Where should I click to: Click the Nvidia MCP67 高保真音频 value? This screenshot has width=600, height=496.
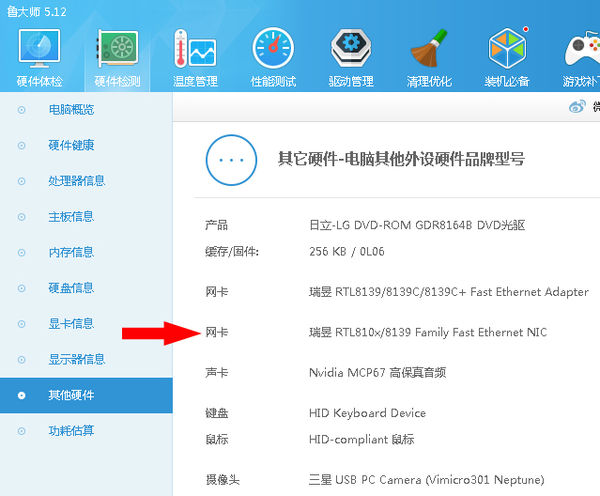coord(377,372)
